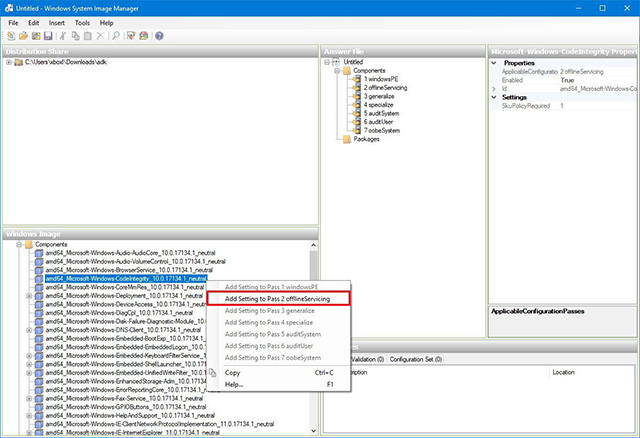This screenshot has height=438, width=640.
Task: Click the Open Answer File toolbar icon
Action: pyautogui.click(x=23, y=36)
